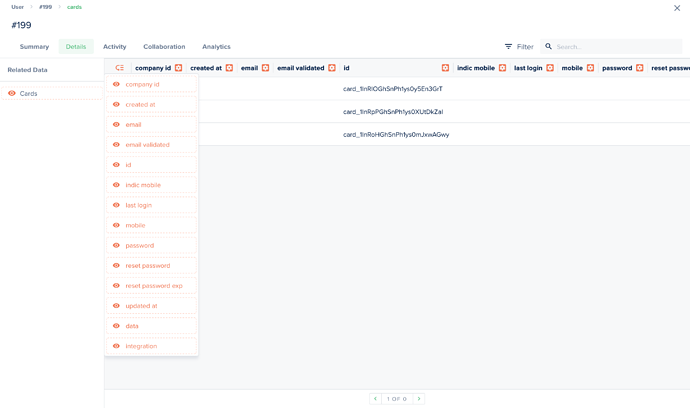Toggle visibility of reset password column
Screen dimensions: 690x408
click(x=116, y=265)
